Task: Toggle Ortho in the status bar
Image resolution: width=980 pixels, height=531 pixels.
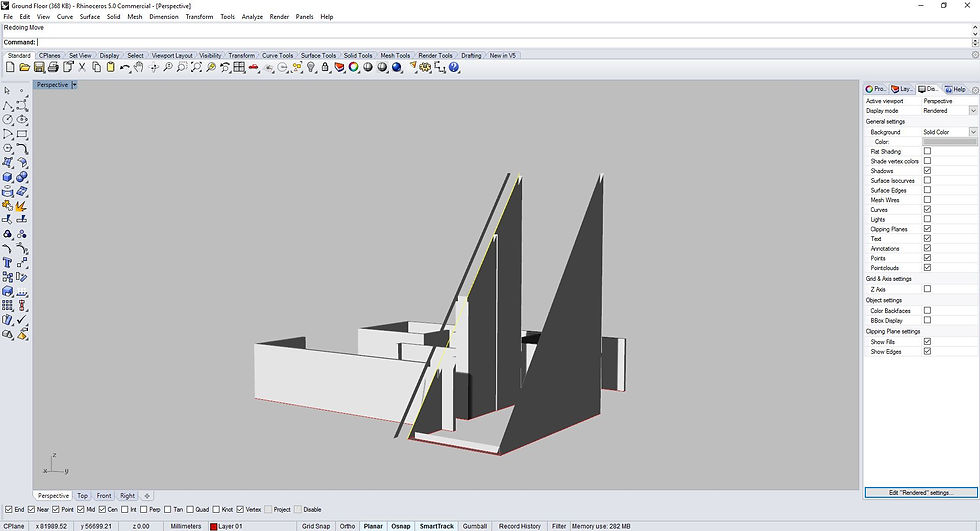Action: [x=348, y=526]
